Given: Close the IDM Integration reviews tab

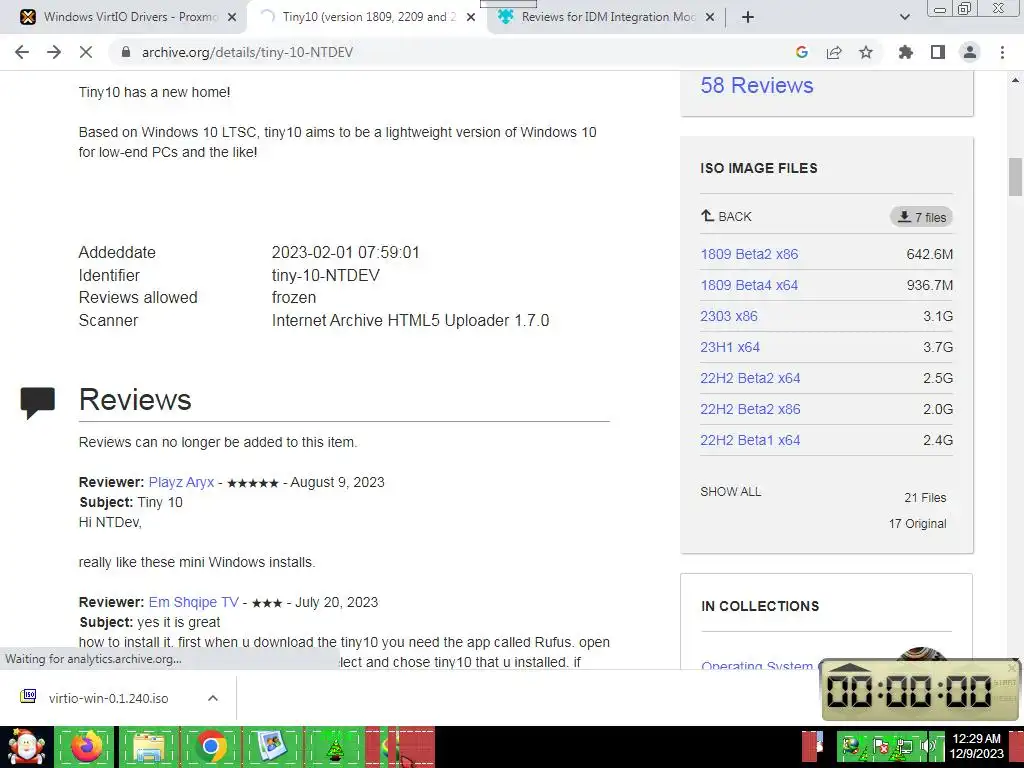Looking at the screenshot, I should [711, 17].
